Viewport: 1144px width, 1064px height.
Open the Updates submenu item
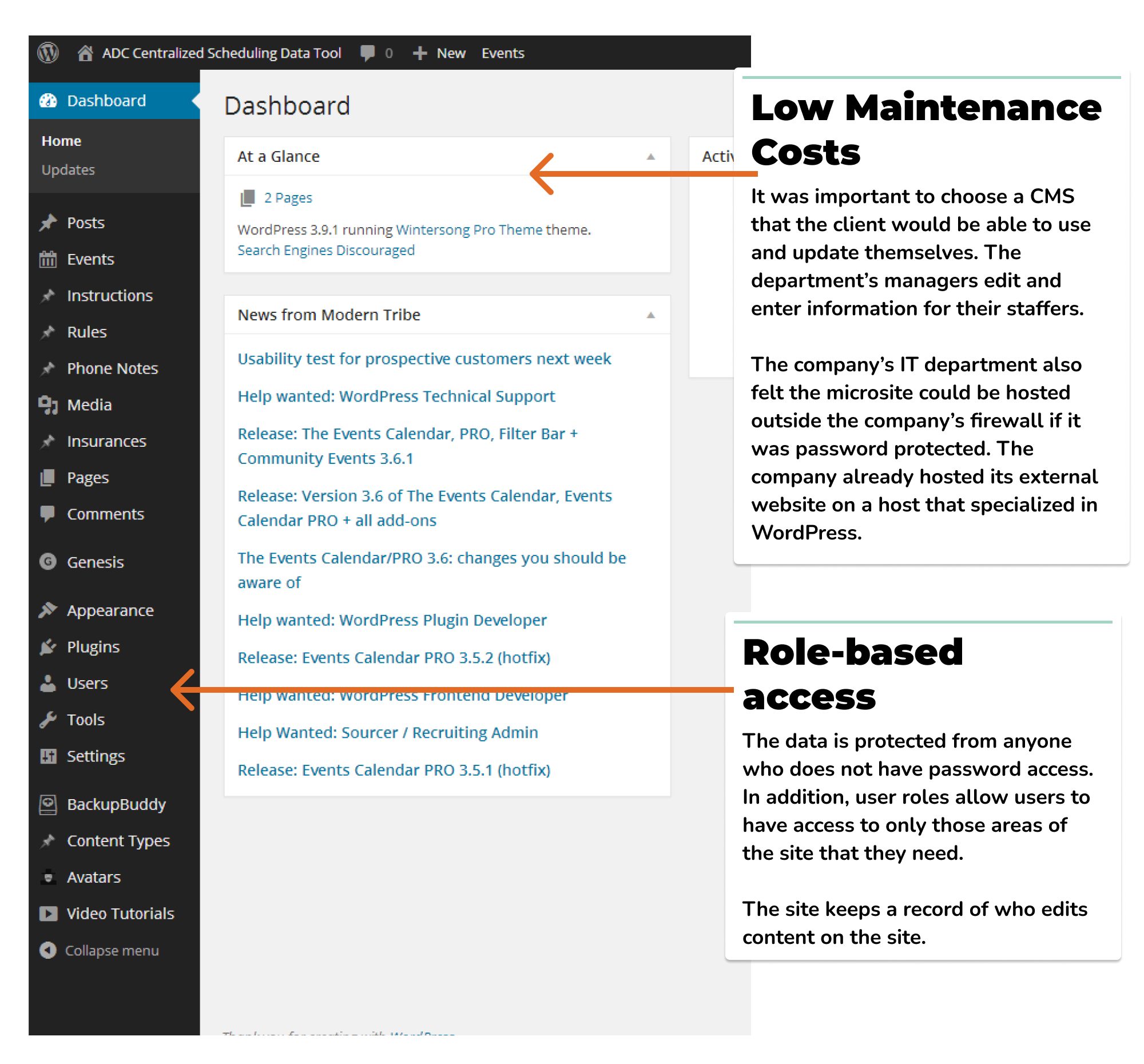(x=69, y=170)
